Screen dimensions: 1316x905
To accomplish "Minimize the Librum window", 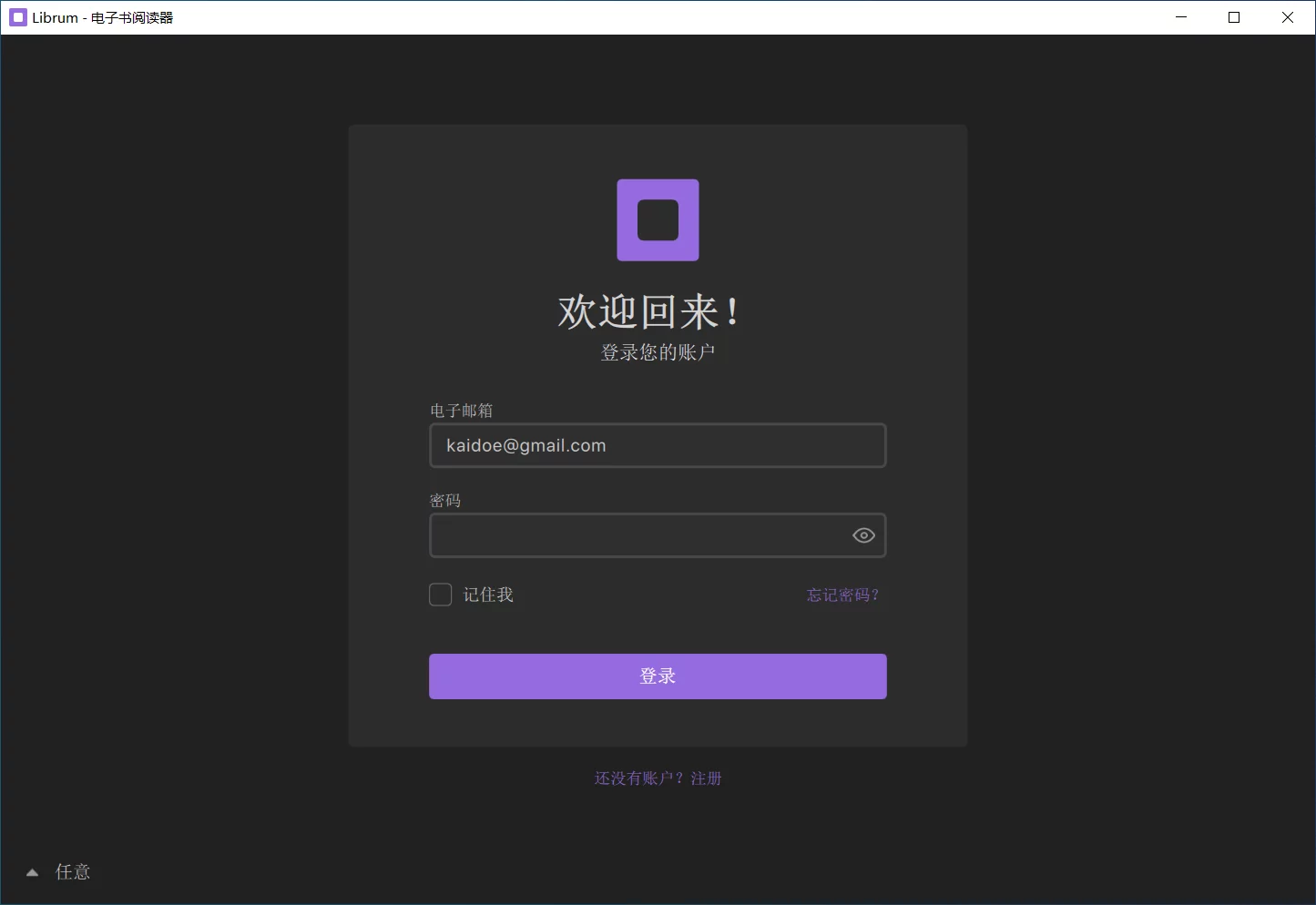I will (1181, 17).
